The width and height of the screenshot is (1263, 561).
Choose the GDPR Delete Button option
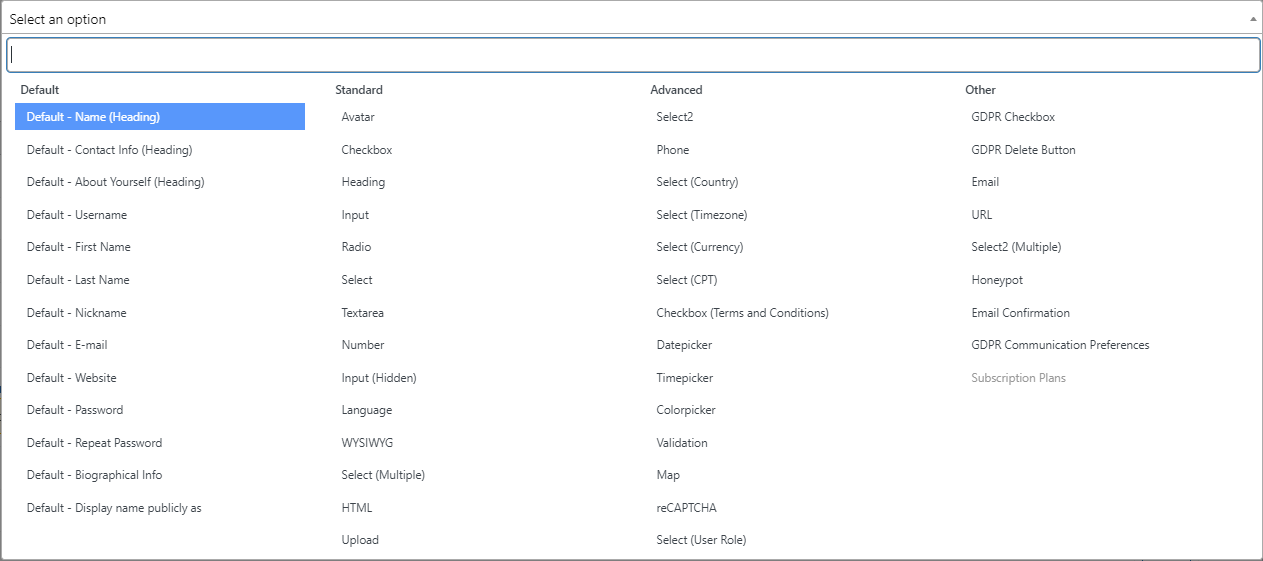pos(1105,150)
